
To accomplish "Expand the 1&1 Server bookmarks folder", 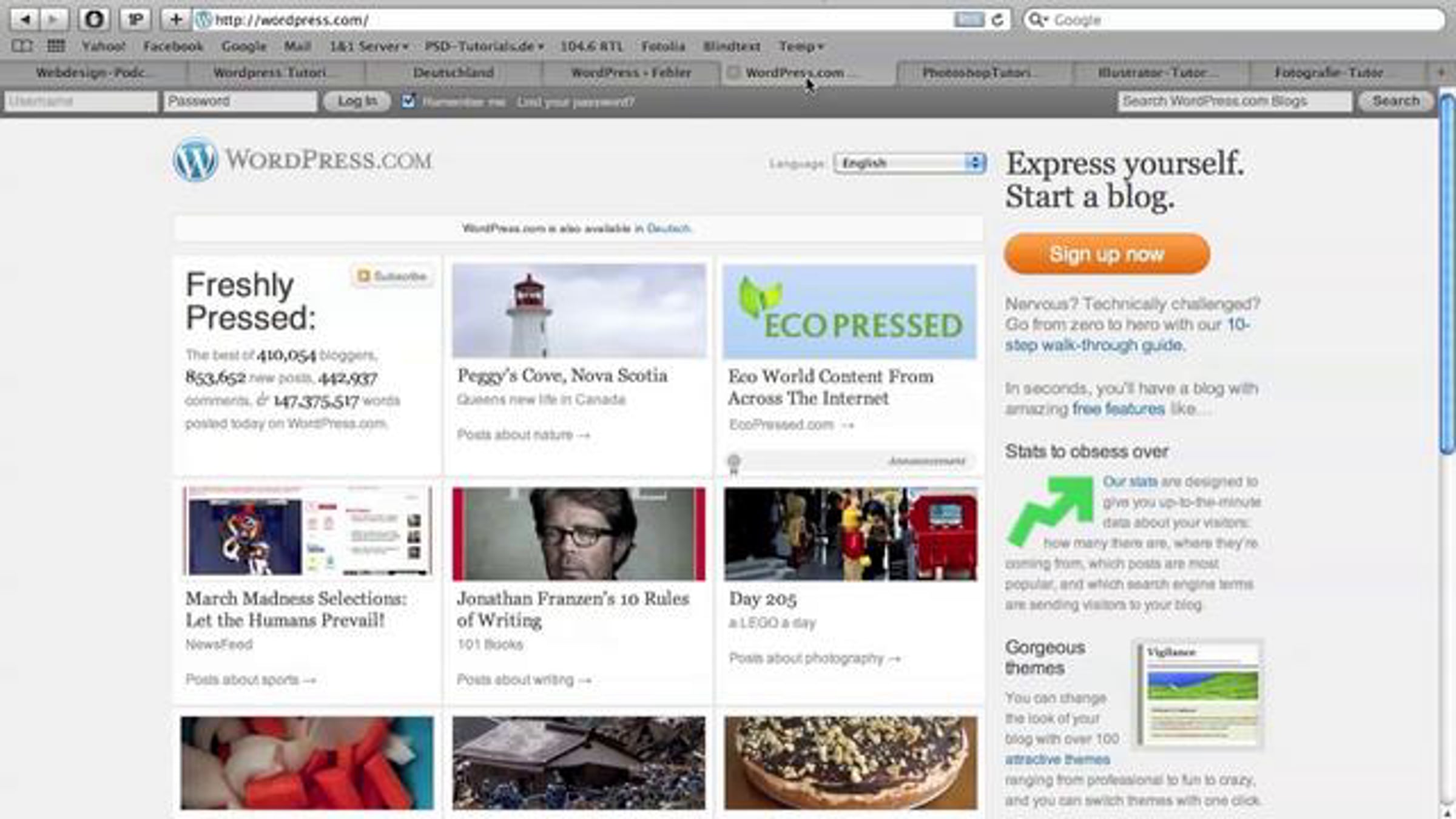I will [369, 46].
